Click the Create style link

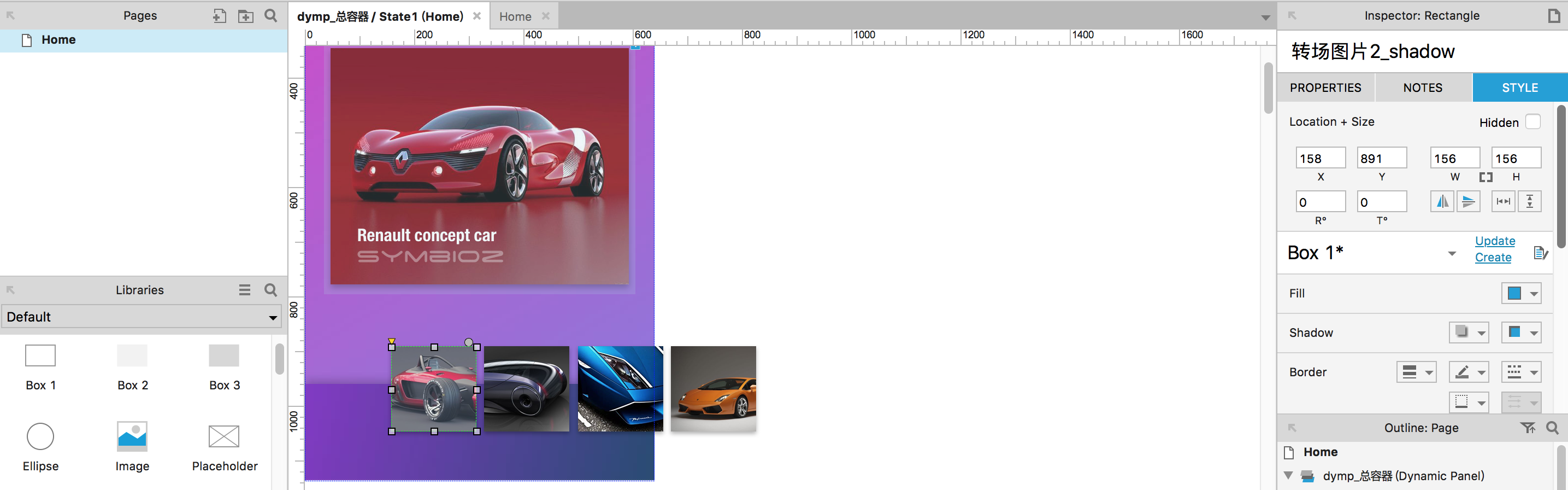click(1493, 257)
